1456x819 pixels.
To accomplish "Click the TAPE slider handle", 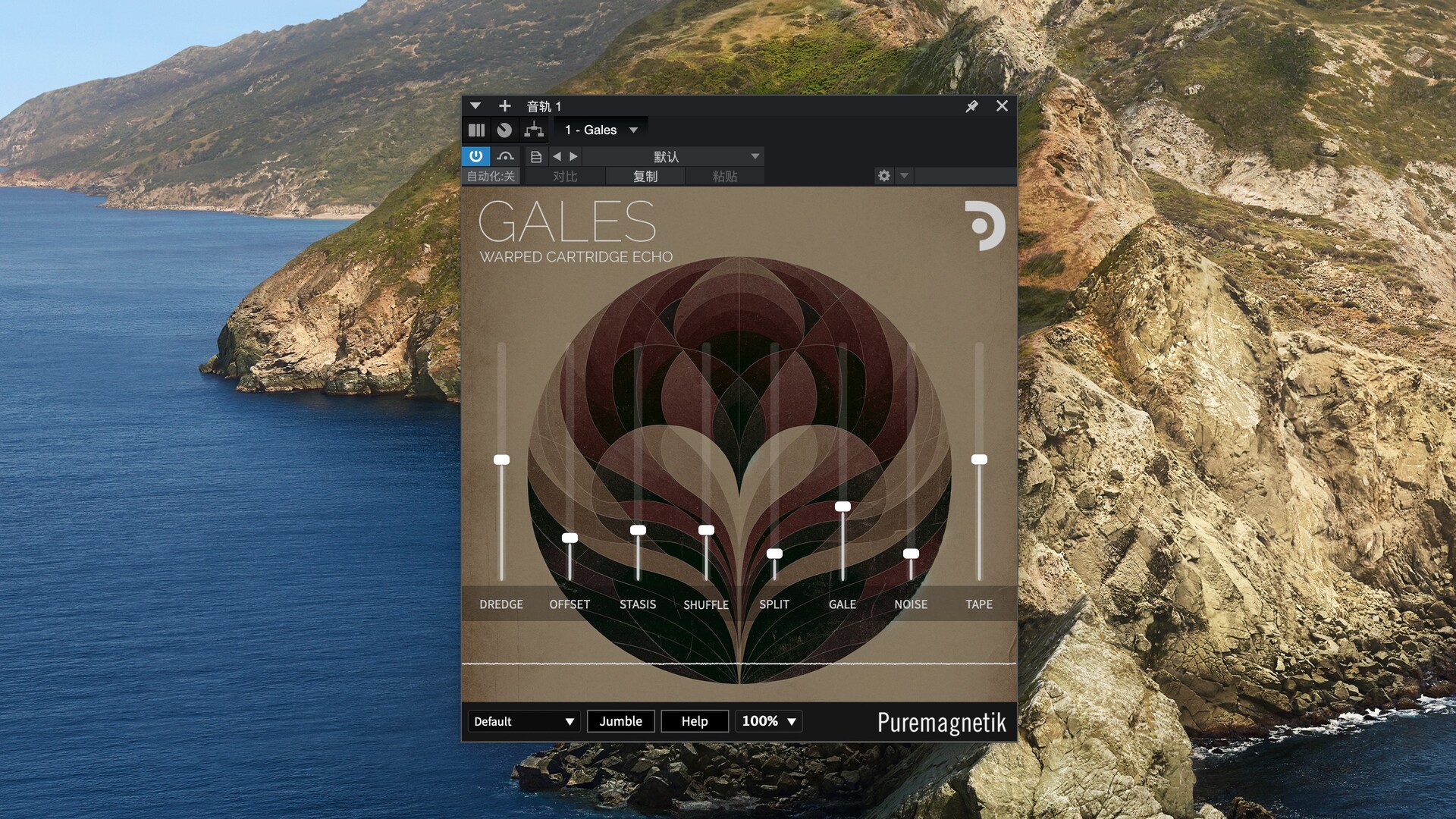I will [x=979, y=460].
